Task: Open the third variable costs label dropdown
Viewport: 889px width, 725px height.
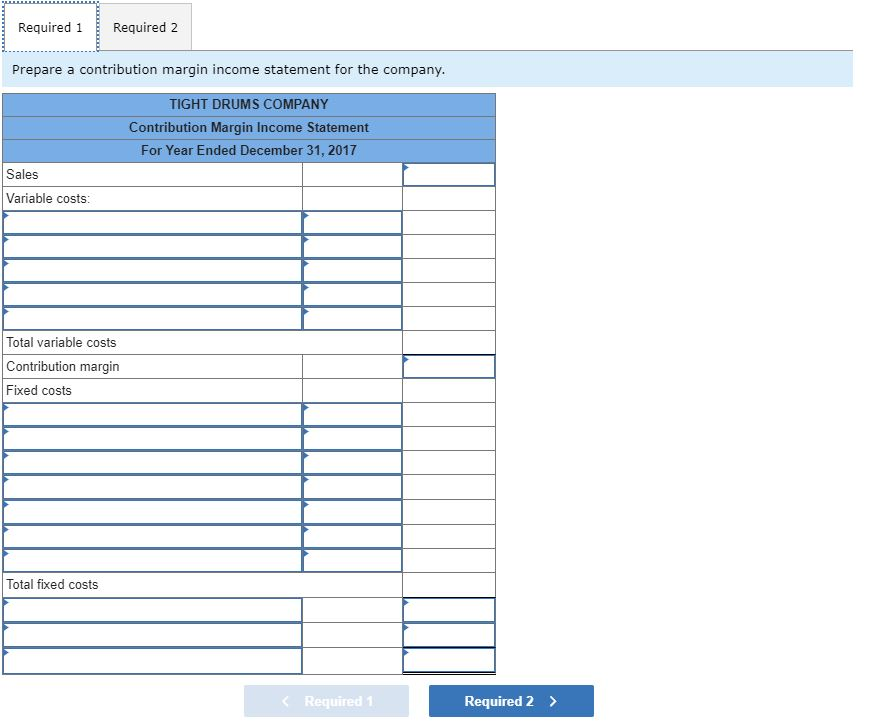Action: coord(150,270)
